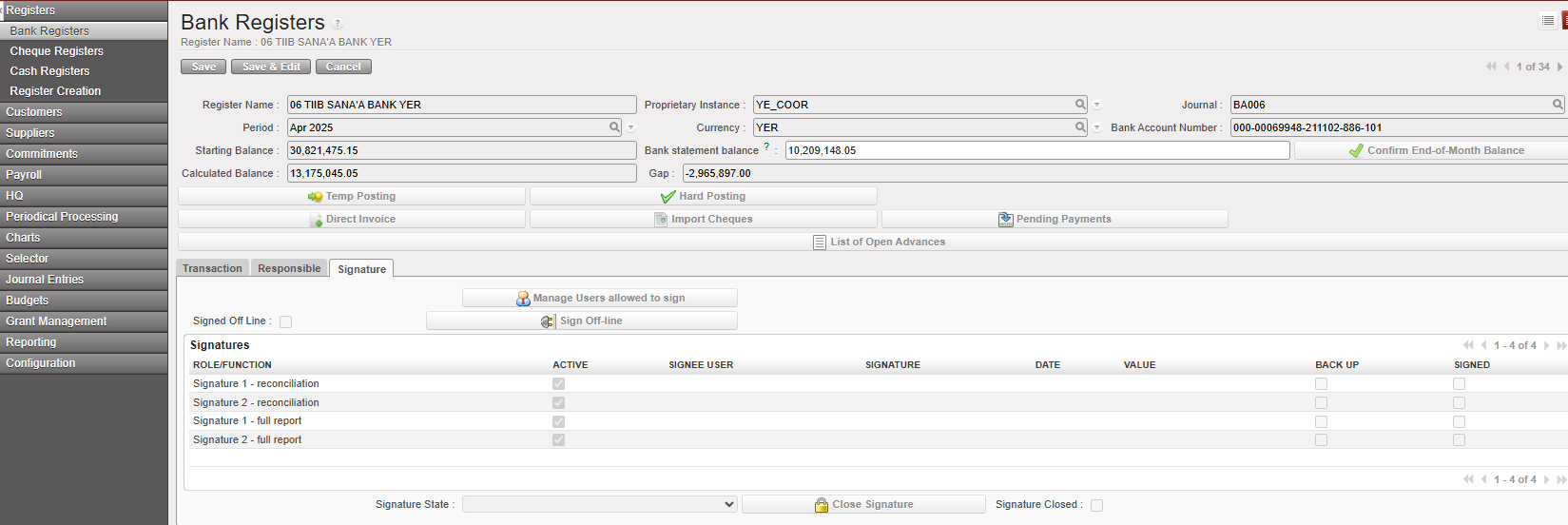The image size is (1568, 525).
Task: Open the help icon next to the Bank Registers title
Action: tap(338, 24)
